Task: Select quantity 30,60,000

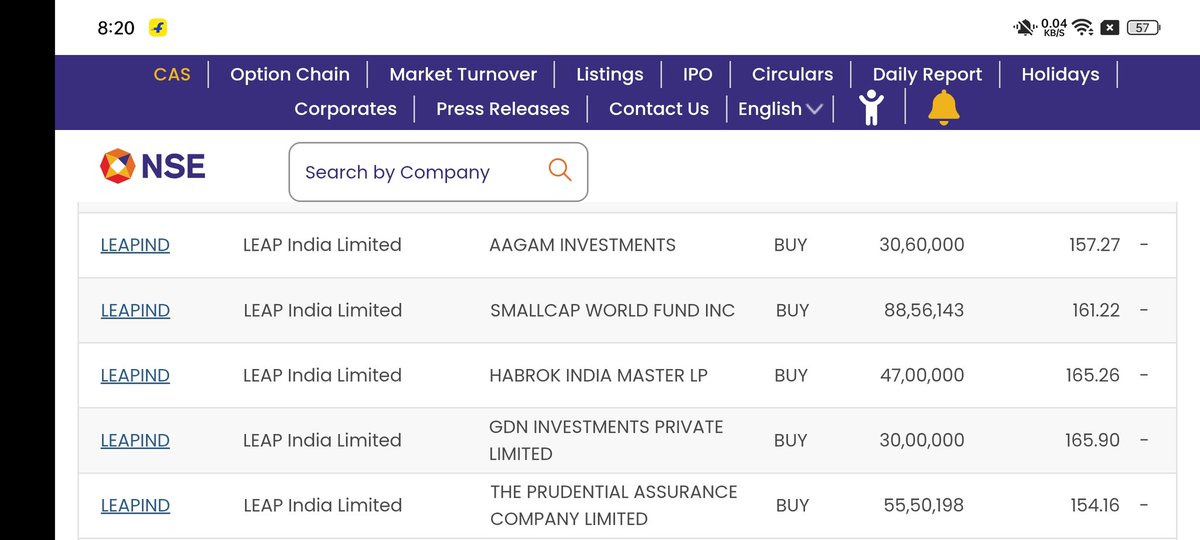Action: (x=922, y=245)
